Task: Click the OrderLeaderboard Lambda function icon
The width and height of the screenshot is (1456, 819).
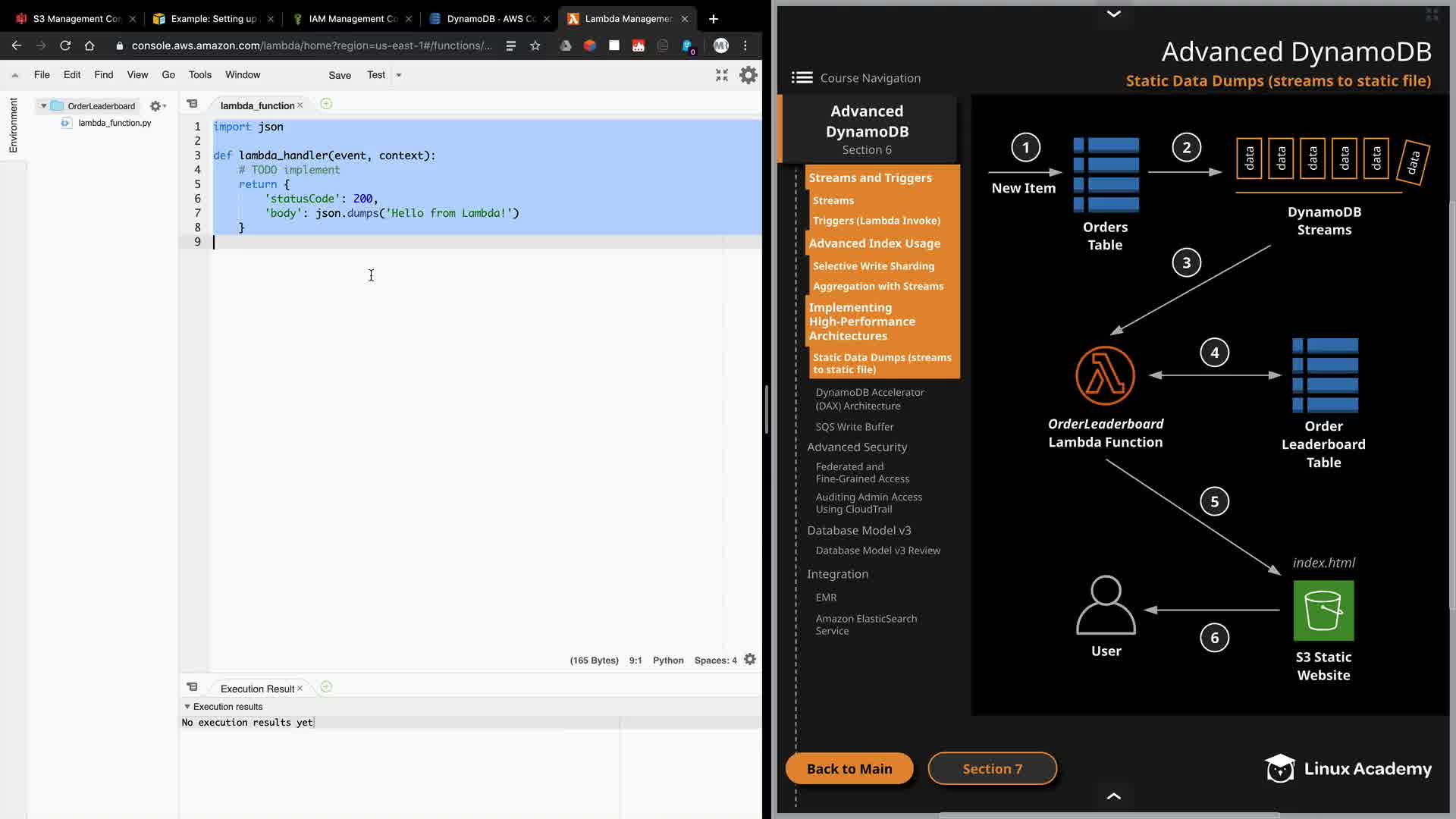Action: pos(1105,376)
